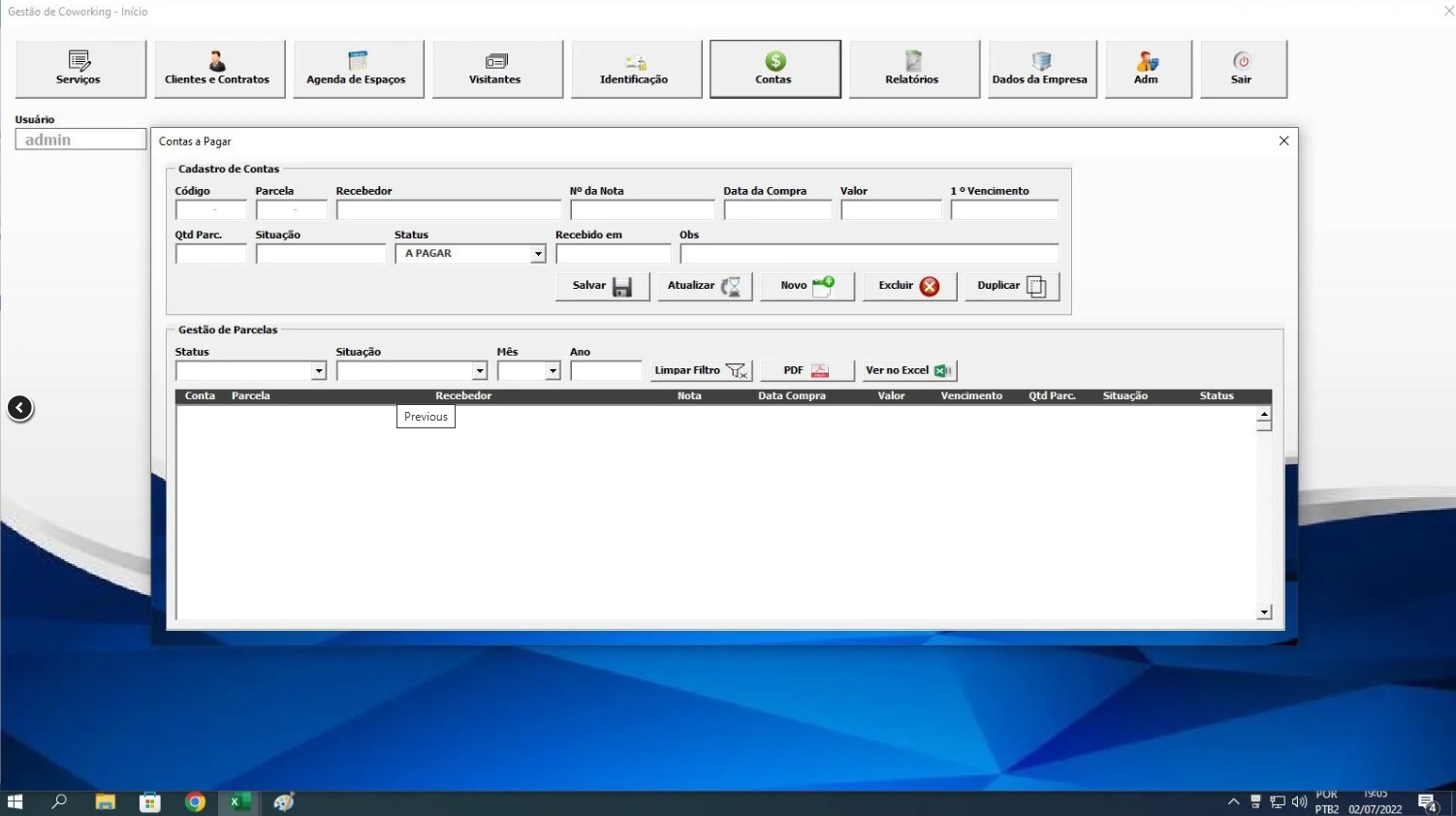Switch to Excel in taskbar

[x=239, y=802]
